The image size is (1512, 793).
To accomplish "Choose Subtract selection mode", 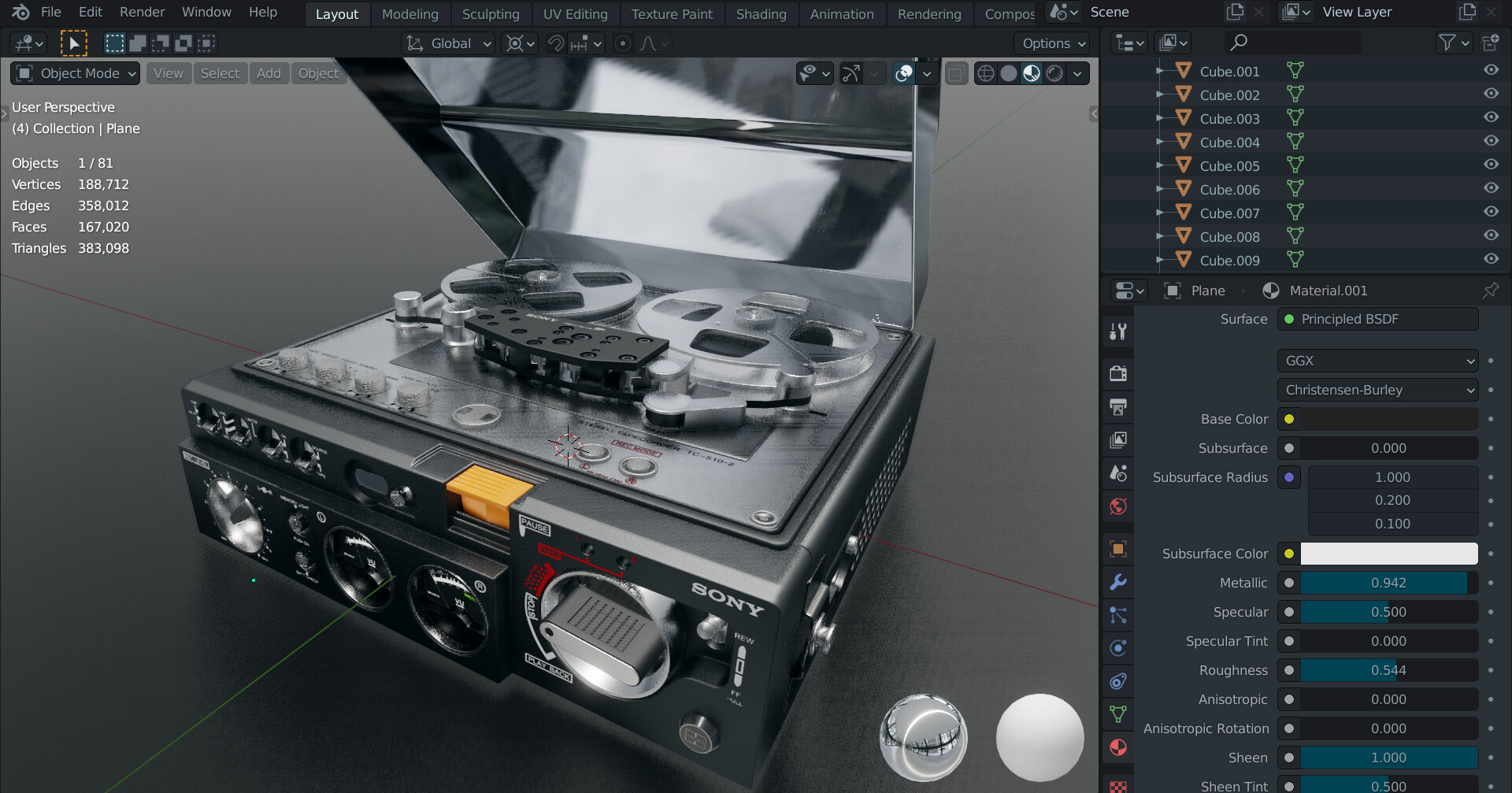I will (161, 43).
